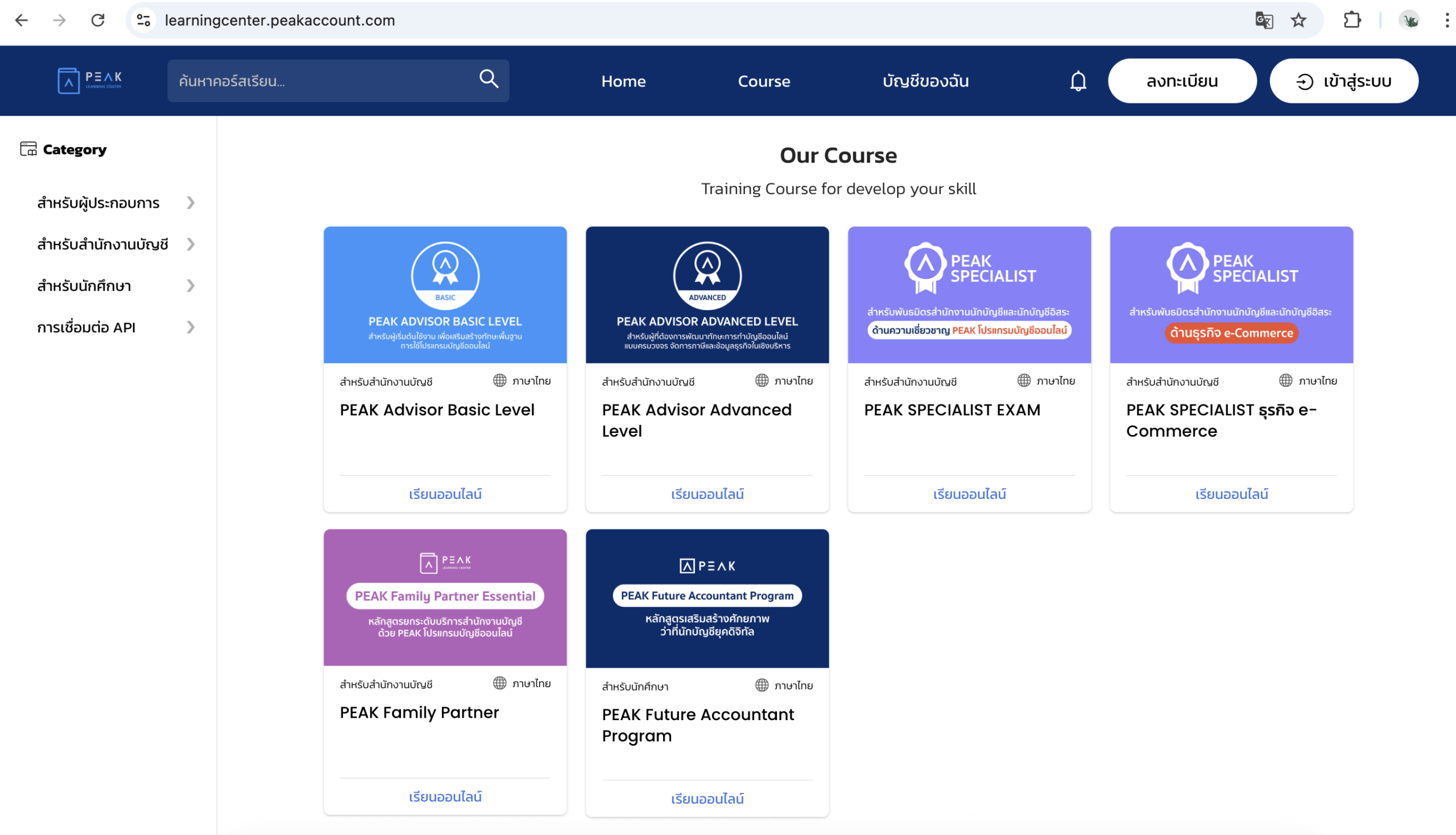Click the ลงทะเบียน register button
The width and height of the screenshot is (1456, 835).
pyautogui.click(x=1182, y=81)
